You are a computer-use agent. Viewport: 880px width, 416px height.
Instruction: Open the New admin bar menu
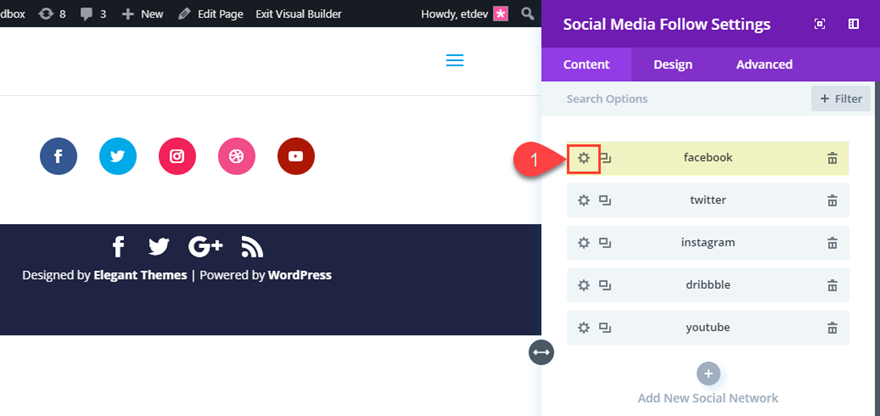click(x=143, y=14)
